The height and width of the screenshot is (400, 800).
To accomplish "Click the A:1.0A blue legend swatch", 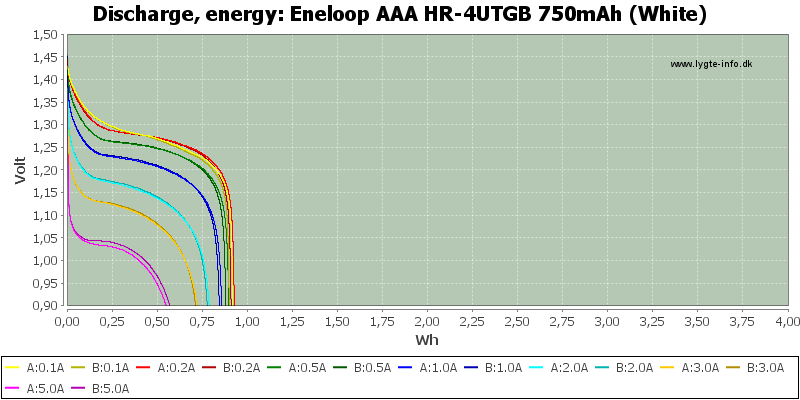I will (406, 367).
